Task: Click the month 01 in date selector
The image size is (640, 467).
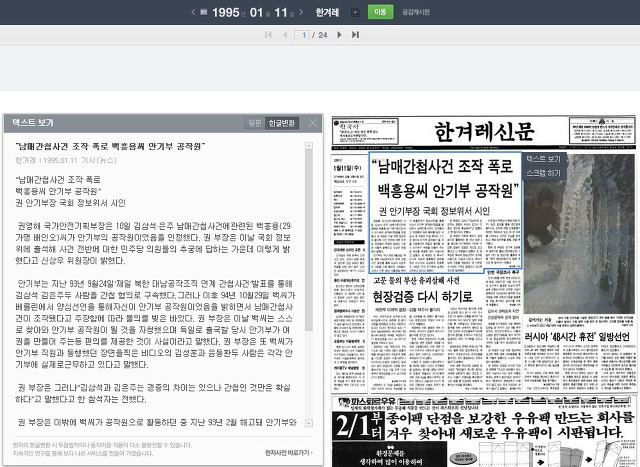Action: tap(256, 12)
